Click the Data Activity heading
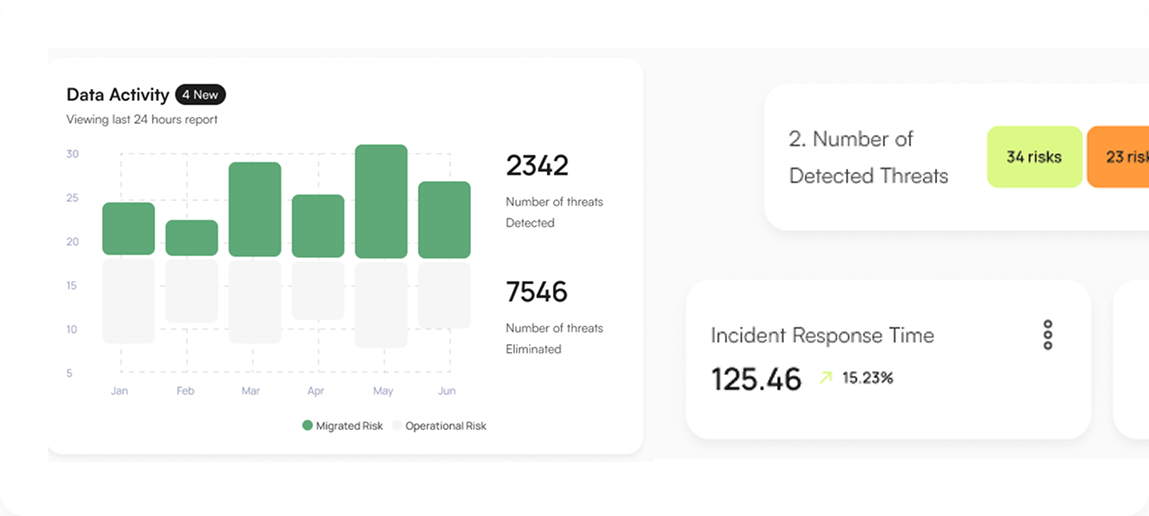 [117, 95]
